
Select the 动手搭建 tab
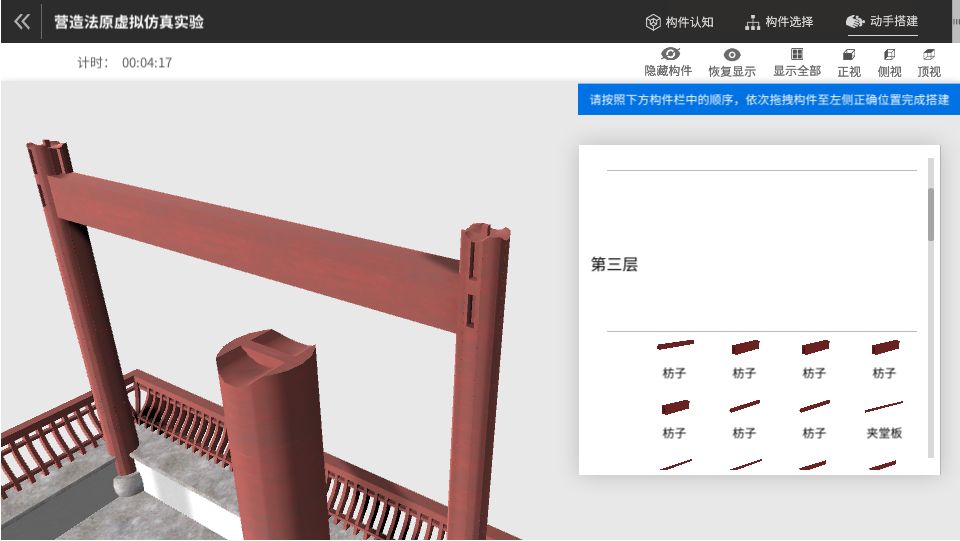(881, 22)
